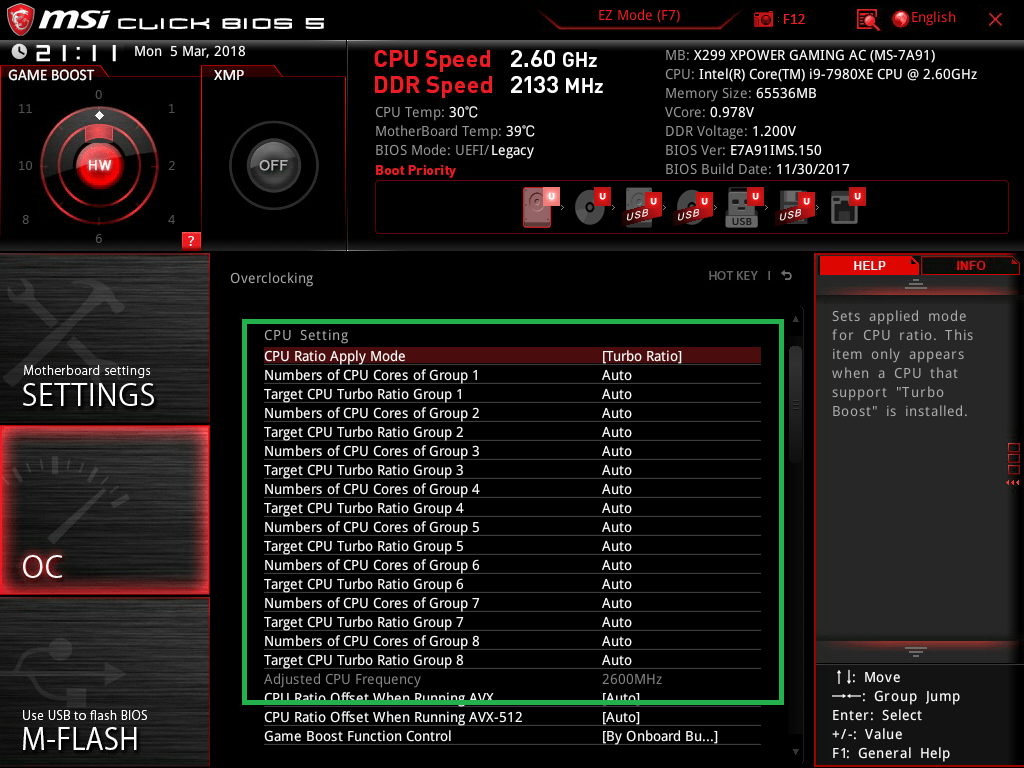The width and height of the screenshot is (1024, 768).
Task: Click the settings list scrollbar thumb
Action: tap(795, 405)
